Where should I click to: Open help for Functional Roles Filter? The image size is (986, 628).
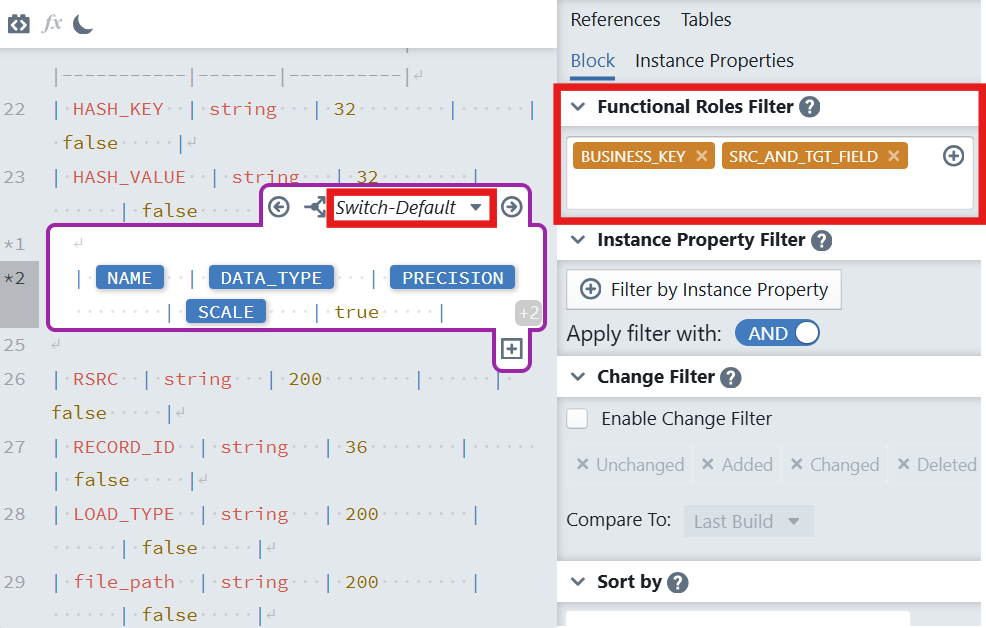(x=810, y=107)
